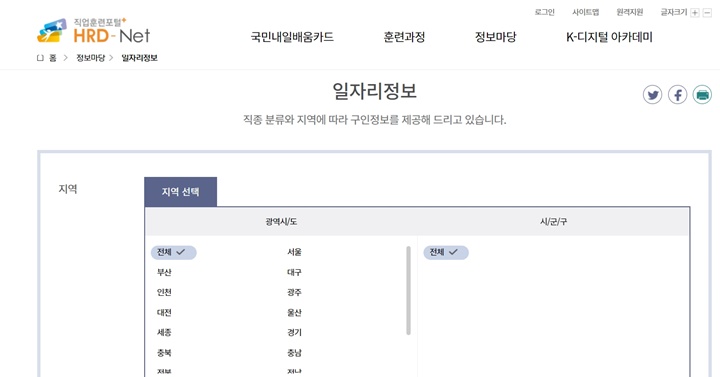Open 국민내일배움카드 menu

(292, 37)
